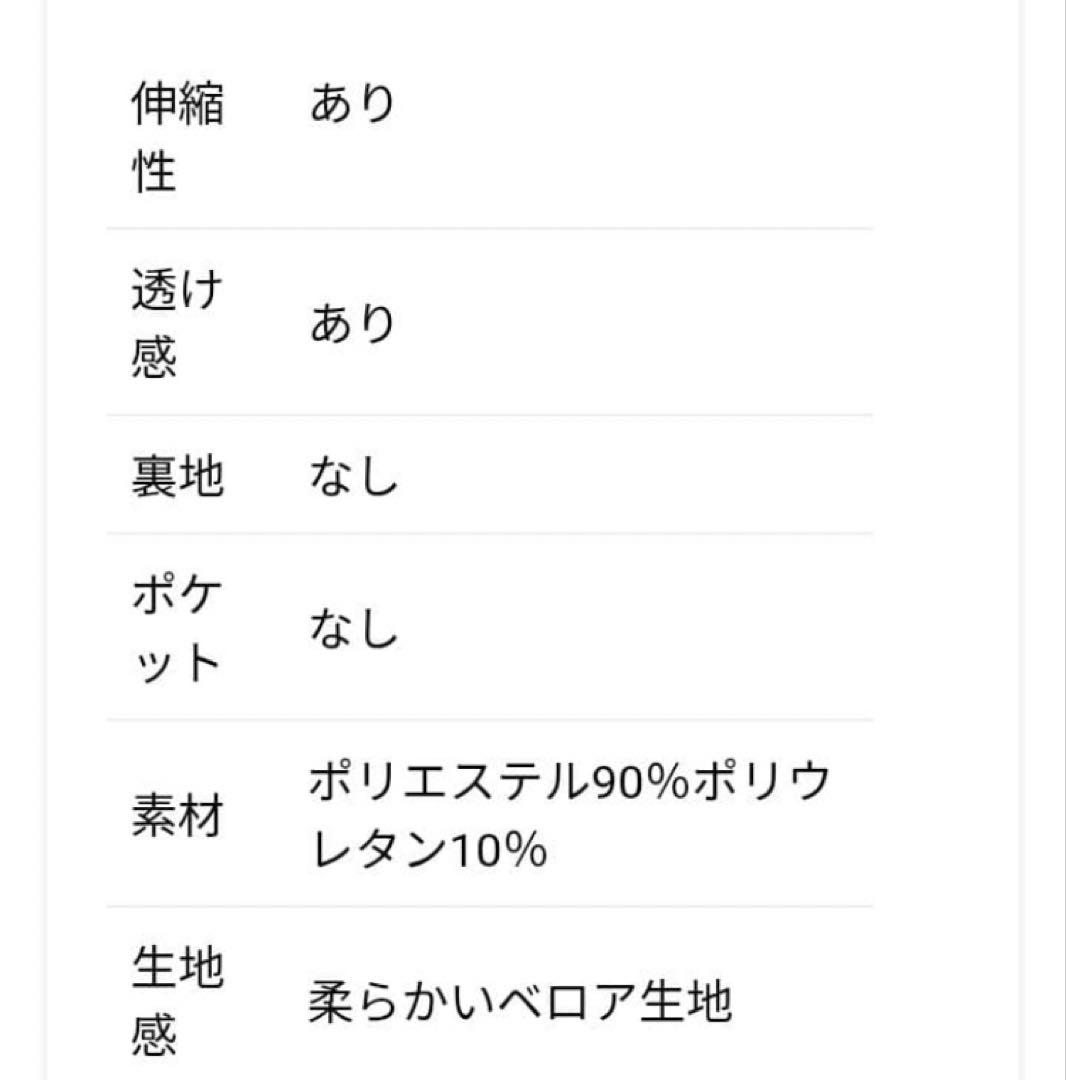Click the gray margin left of the card
This screenshot has height=1080, width=1066.
coord(22,540)
